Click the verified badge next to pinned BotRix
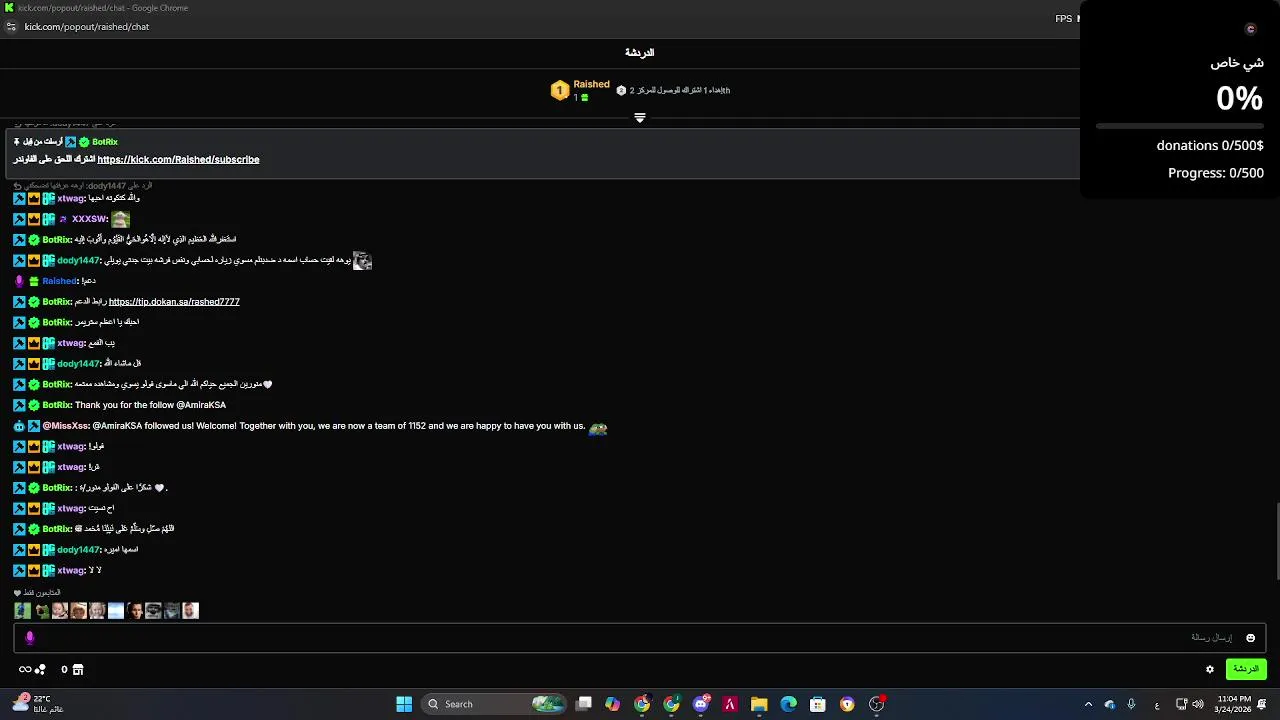Screen dimensions: 1280x720 [84, 142]
